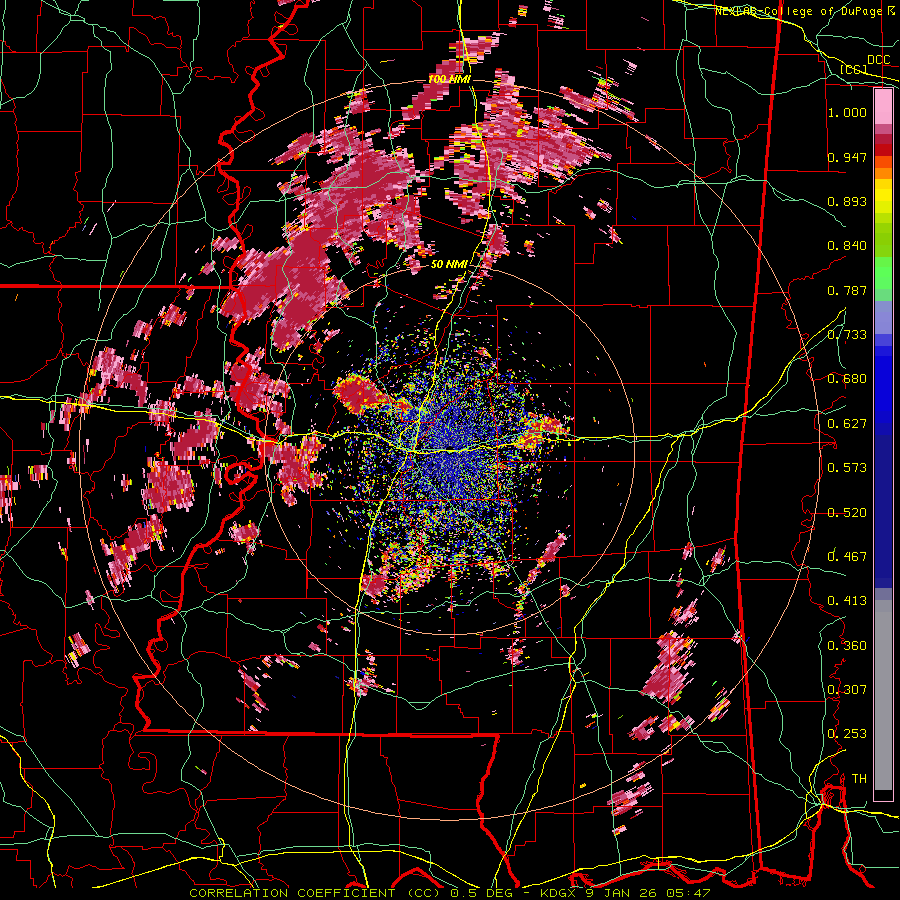Image resolution: width=900 pixels, height=900 pixels.
Task: Pick the bright green color bar segment
Action: pyautogui.click(x=883, y=273)
